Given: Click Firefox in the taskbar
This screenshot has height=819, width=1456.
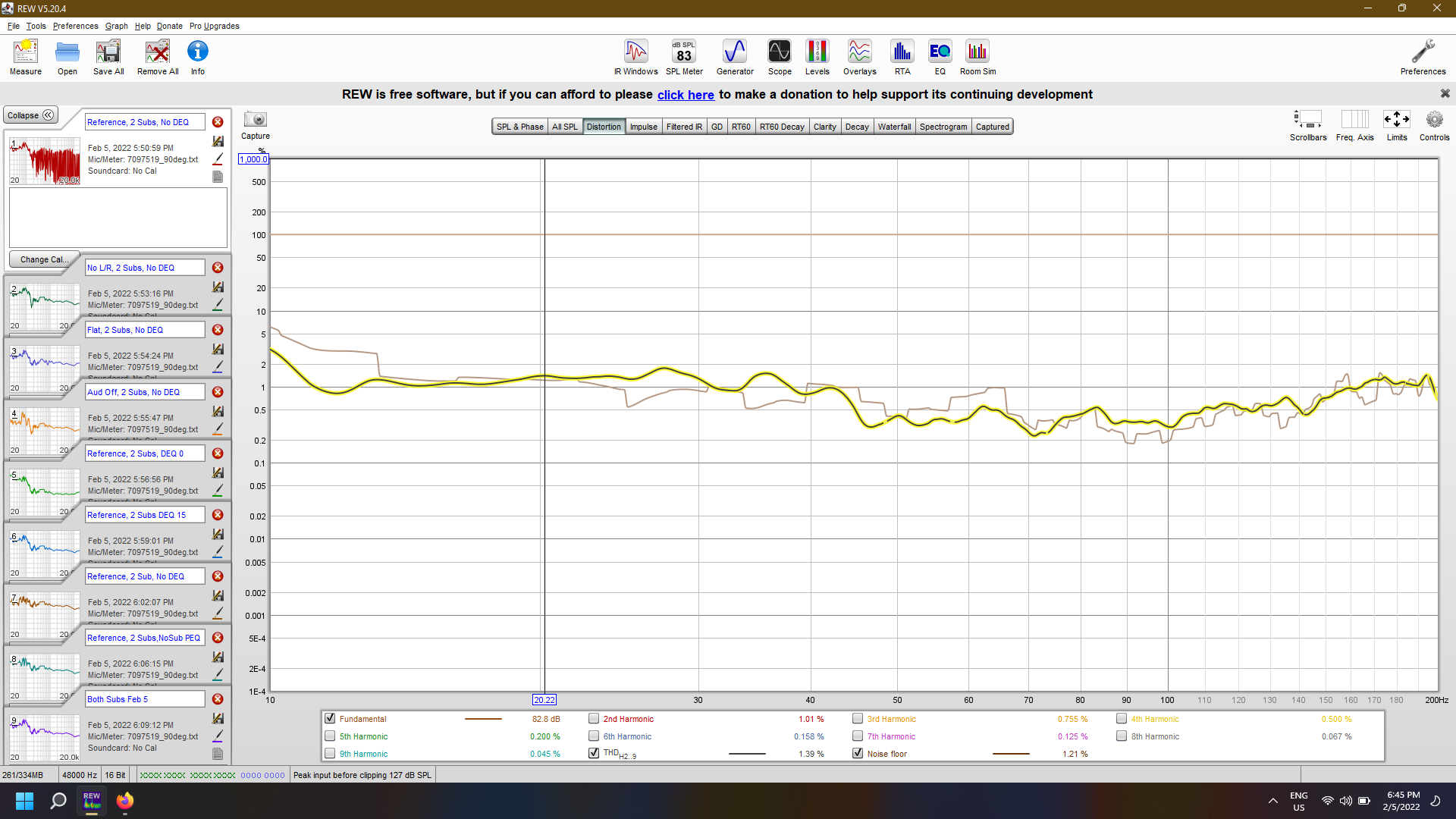Looking at the screenshot, I should (125, 801).
